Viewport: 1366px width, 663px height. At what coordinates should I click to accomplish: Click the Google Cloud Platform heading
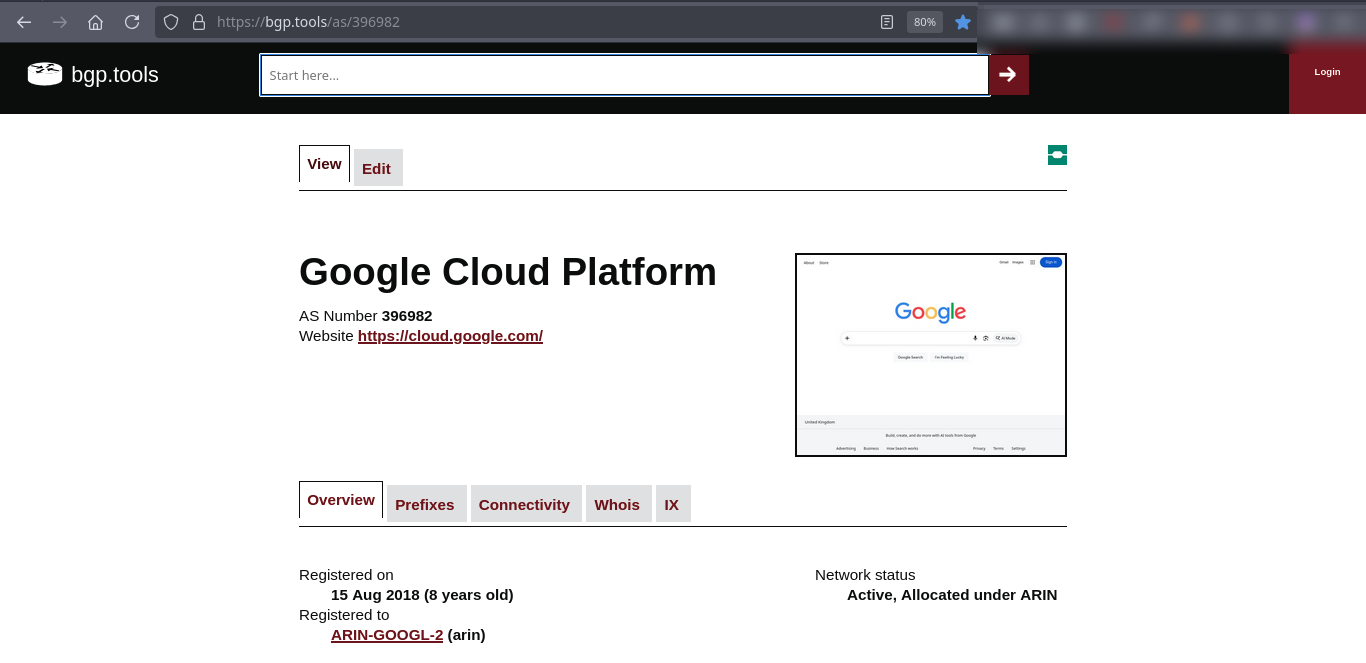tap(508, 272)
